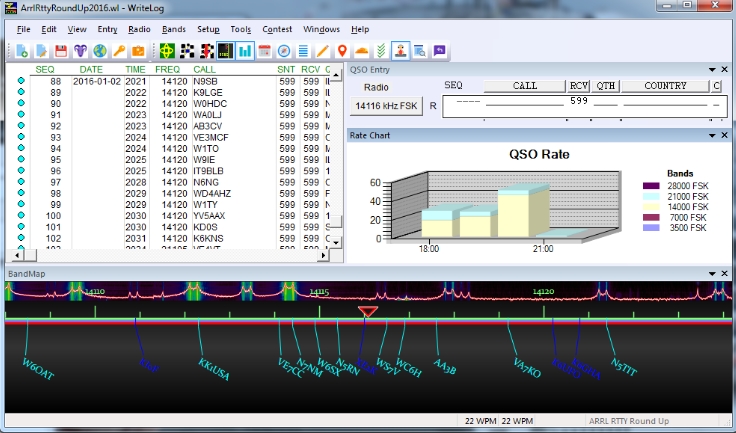The width and height of the screenshot is (736, 433).
Task: Click the log list scroll-down arrow
Action: coord(336,242)
